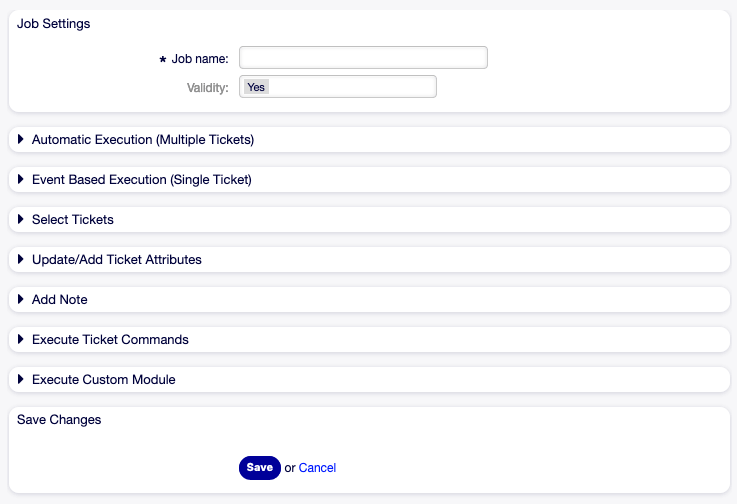Click the arrow beside Update/Add Ticket Attributes

coord(21,260)
